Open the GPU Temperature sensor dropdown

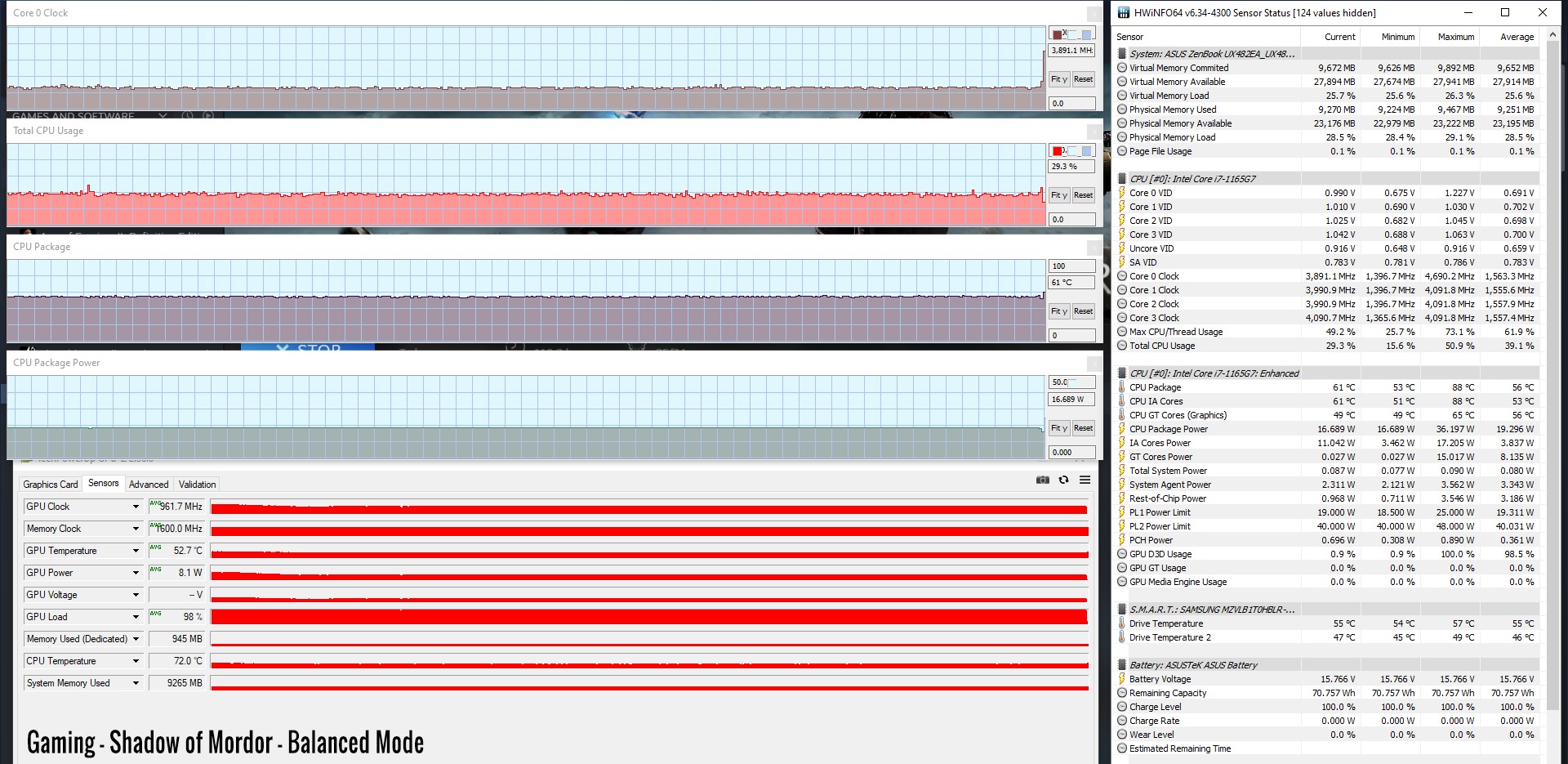(x=136, y=551)
